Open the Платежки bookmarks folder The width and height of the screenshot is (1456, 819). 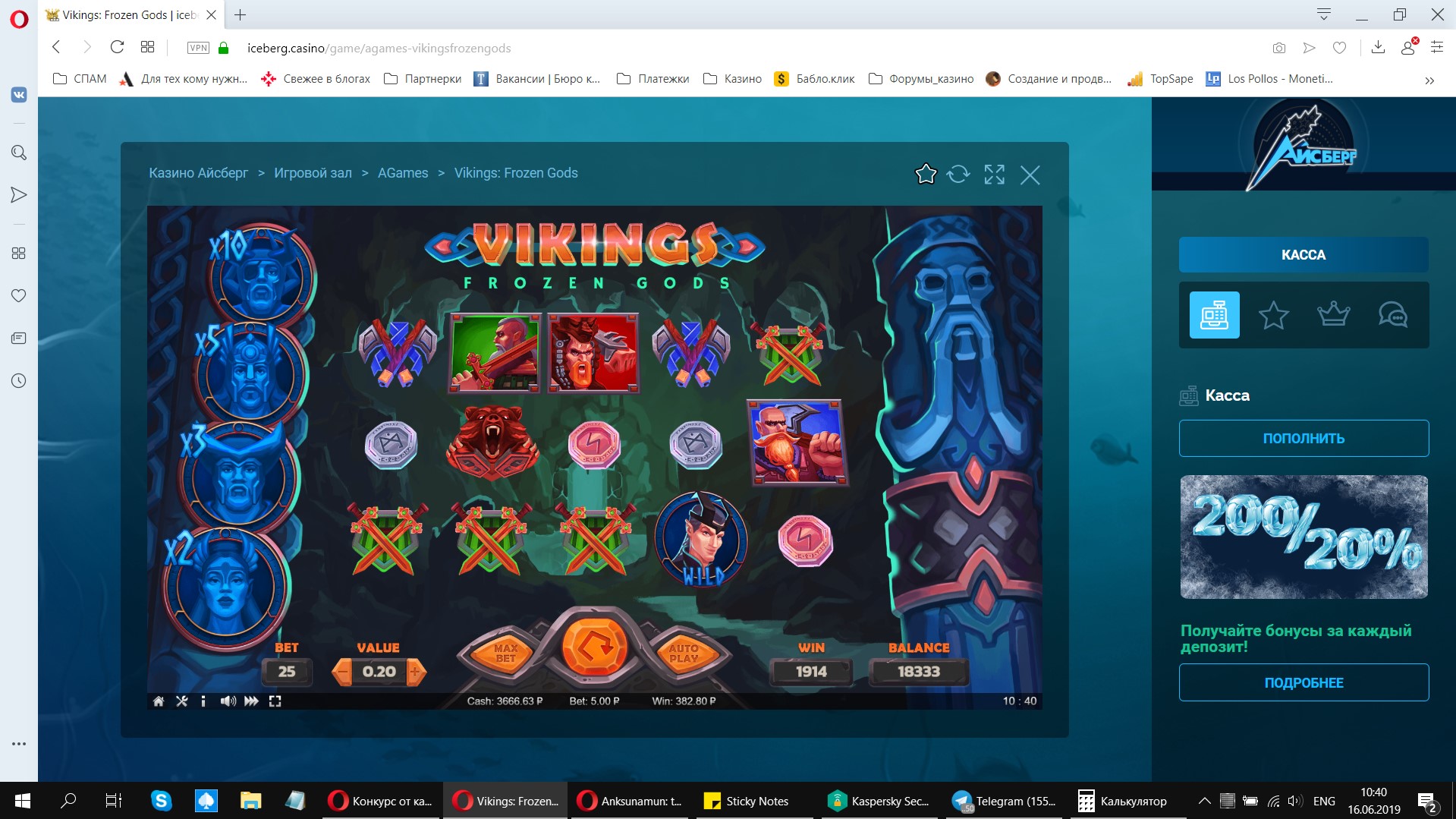[653, 79]
